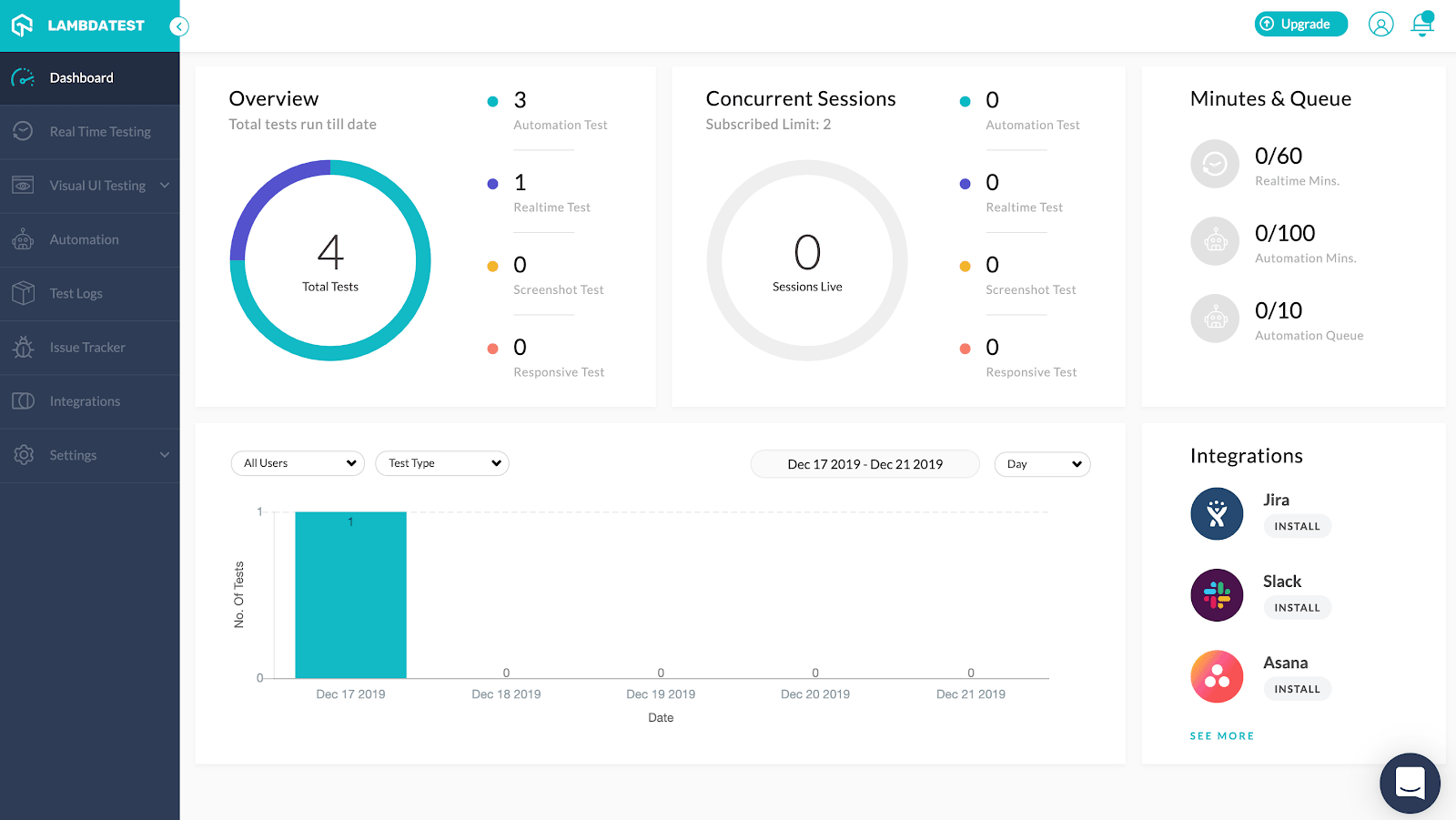Open the Integrations sidebar icon
Image resolution: width=1456 pixels, height=820 pixels.
(x=24, y=400)
